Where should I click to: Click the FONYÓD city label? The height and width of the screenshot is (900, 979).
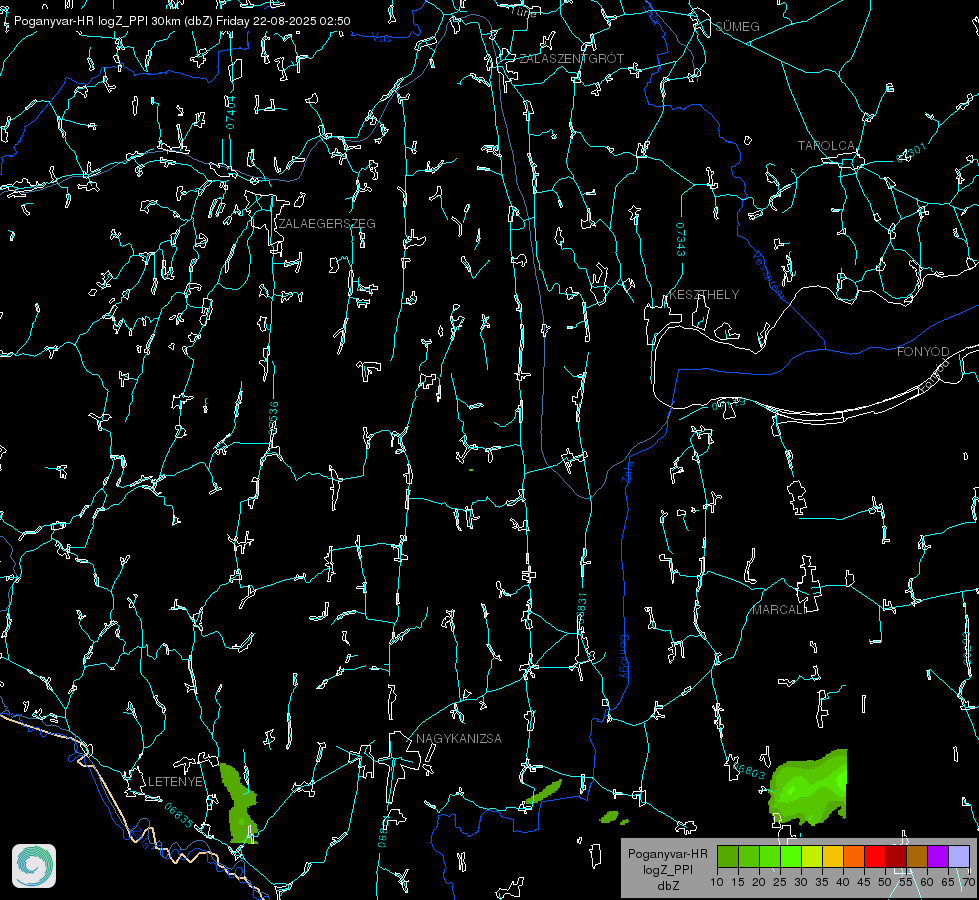pos(923,352)
